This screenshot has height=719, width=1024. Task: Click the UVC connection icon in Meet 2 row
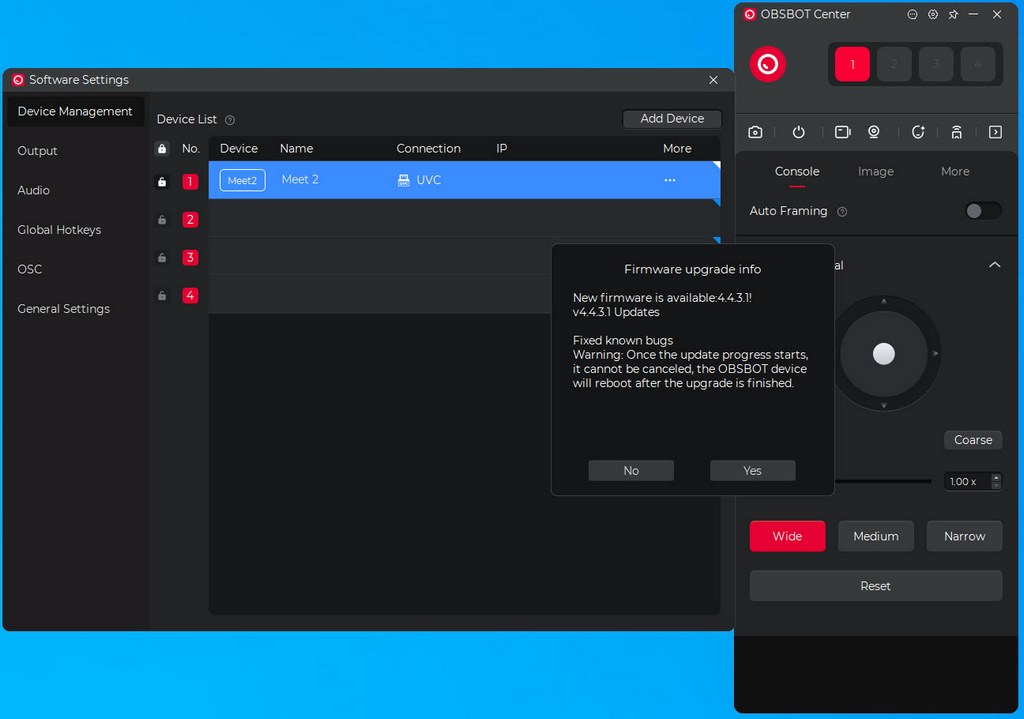404,180
